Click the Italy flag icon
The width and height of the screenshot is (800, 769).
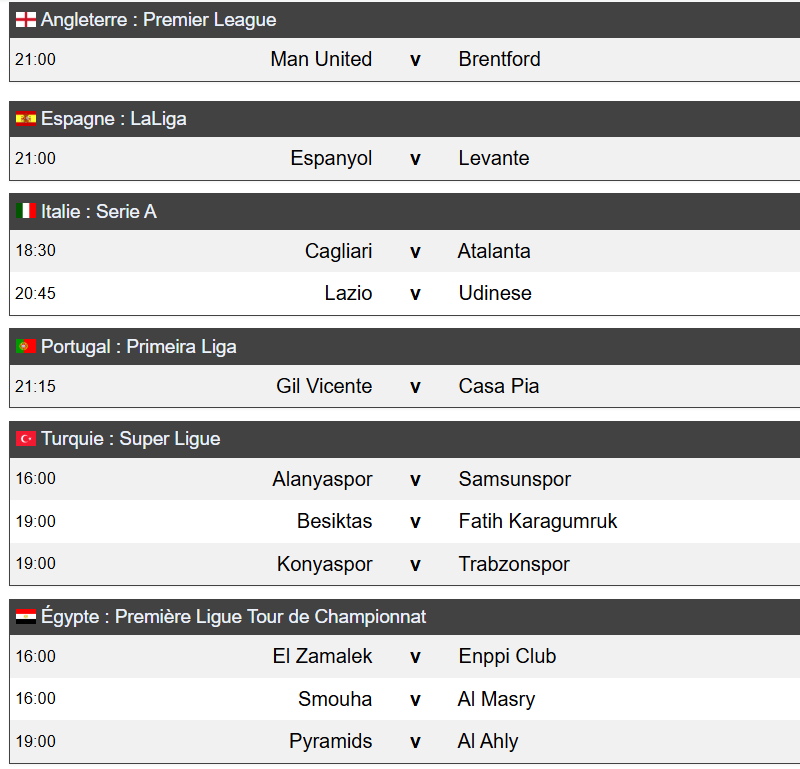[x=26, y=212]
